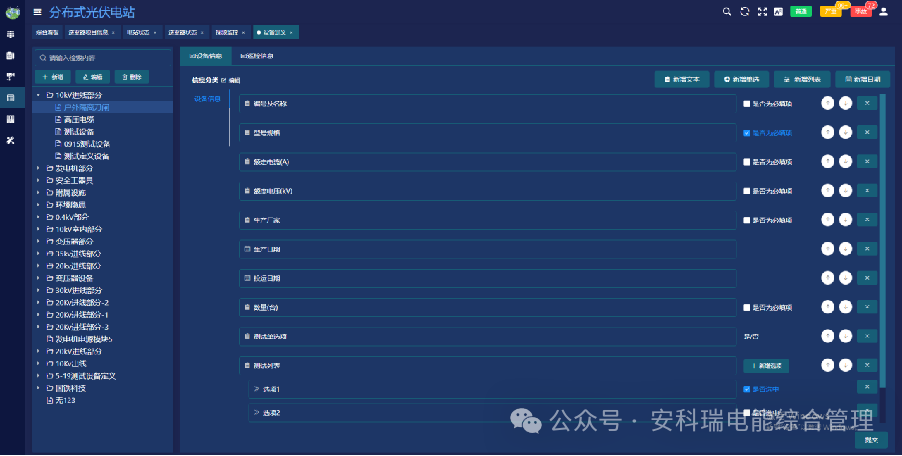The height and width of the screenshot is (456, 902).
Task: Expand the 5-19测试设备定义 tree node
Action: 39,376
